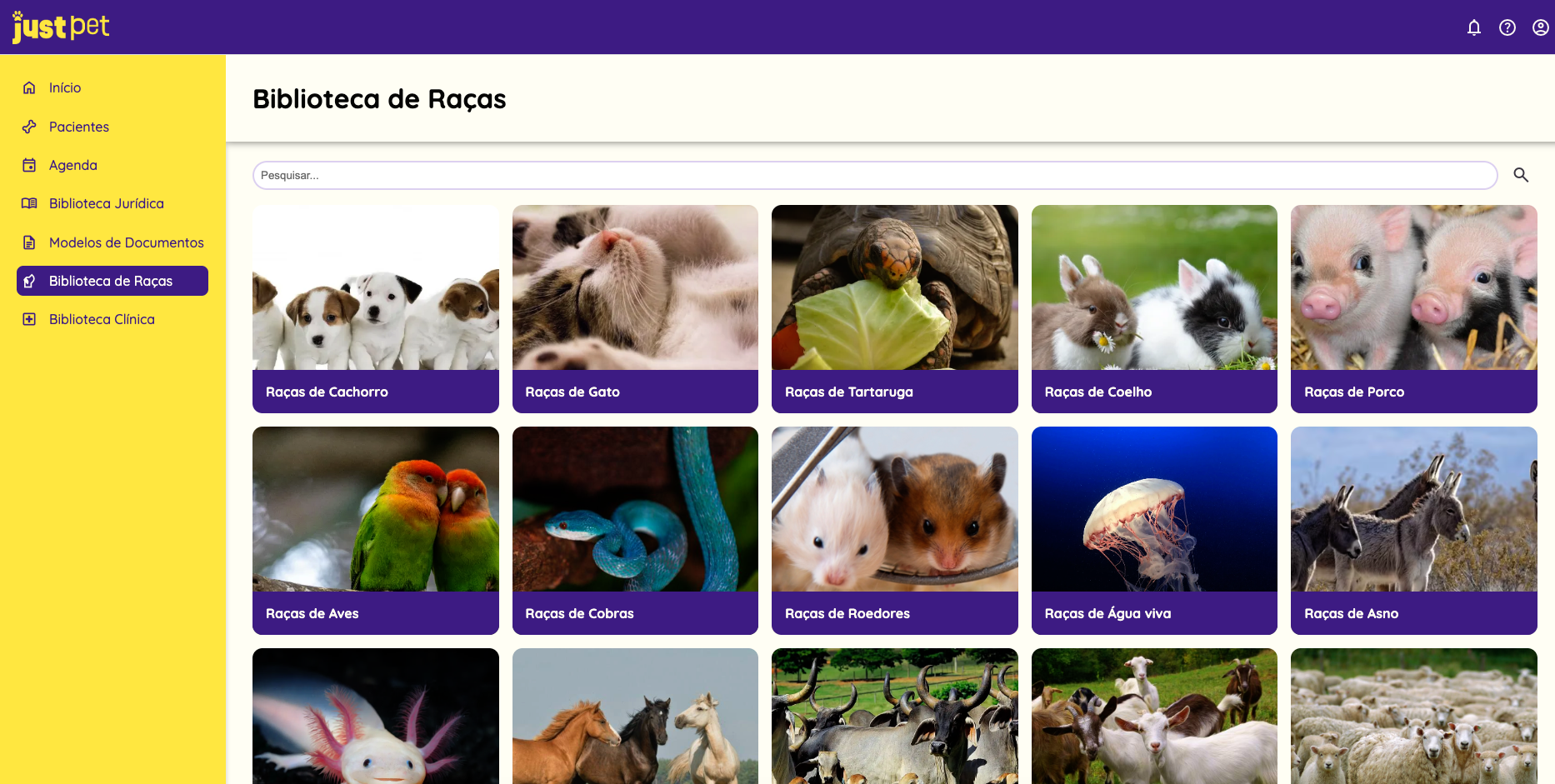Select Biblioteca de Raças menu item

pos(112,281)
